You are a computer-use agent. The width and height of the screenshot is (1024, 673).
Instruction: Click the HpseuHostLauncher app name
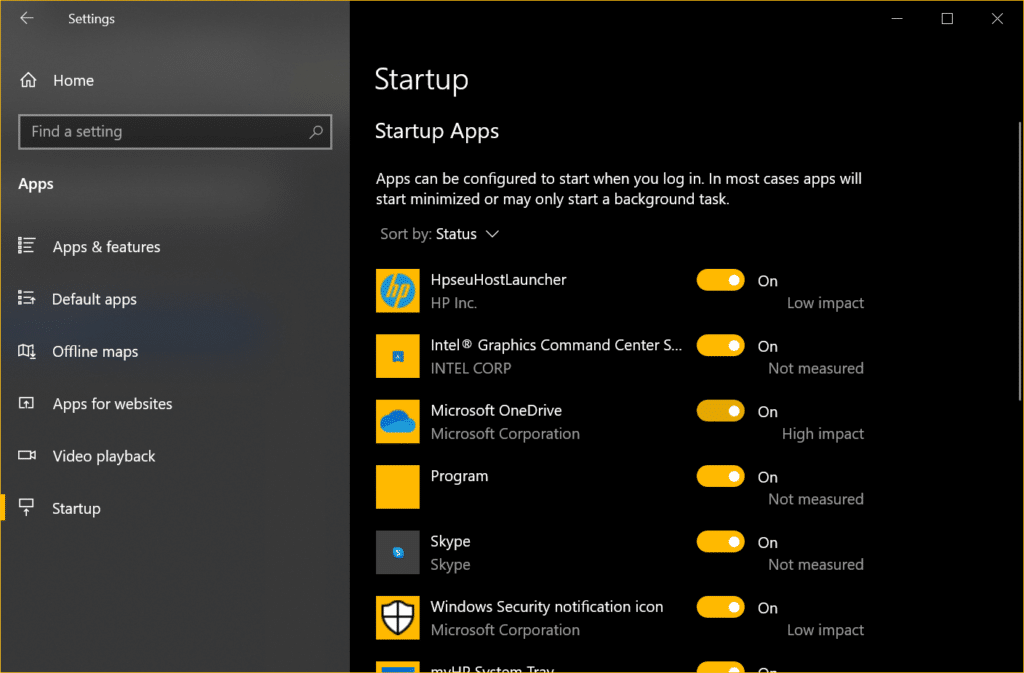[x=498, y=279]
